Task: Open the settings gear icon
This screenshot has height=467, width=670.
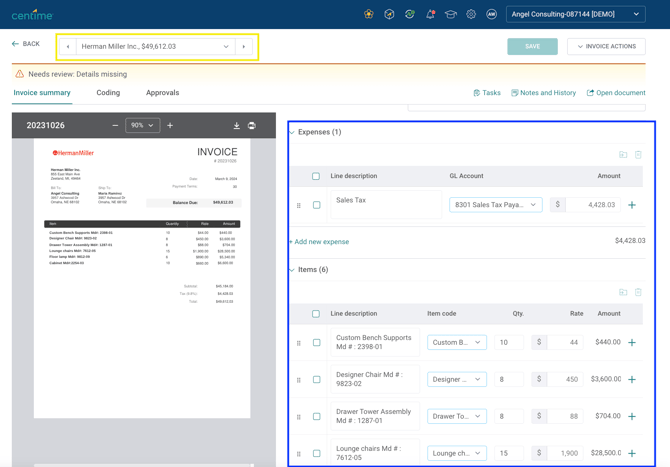Action: 471,14
